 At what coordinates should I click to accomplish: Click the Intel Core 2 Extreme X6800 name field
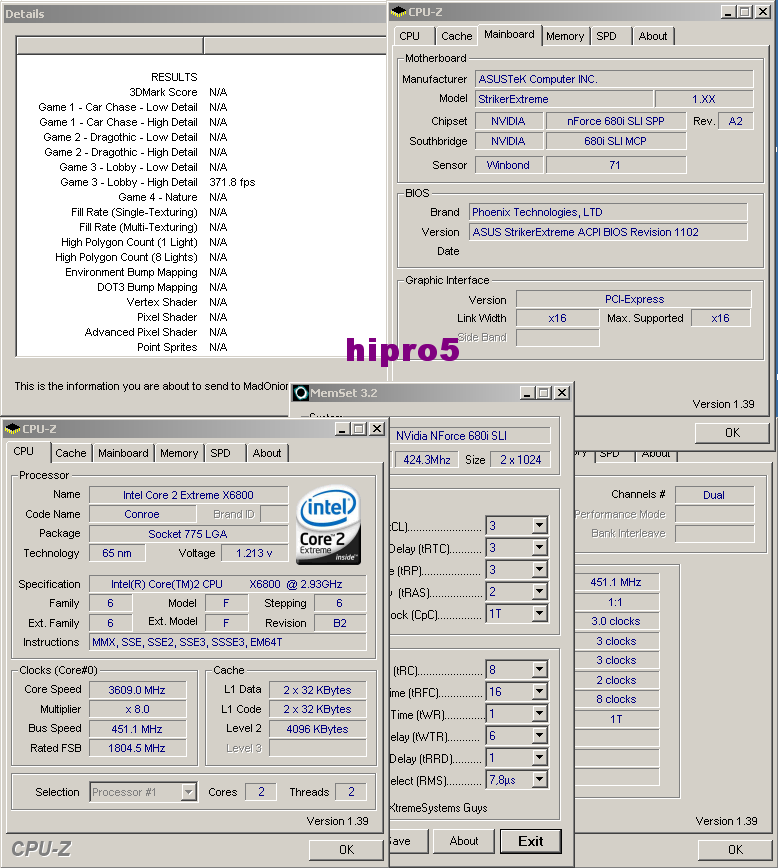[x=188, y=495]
